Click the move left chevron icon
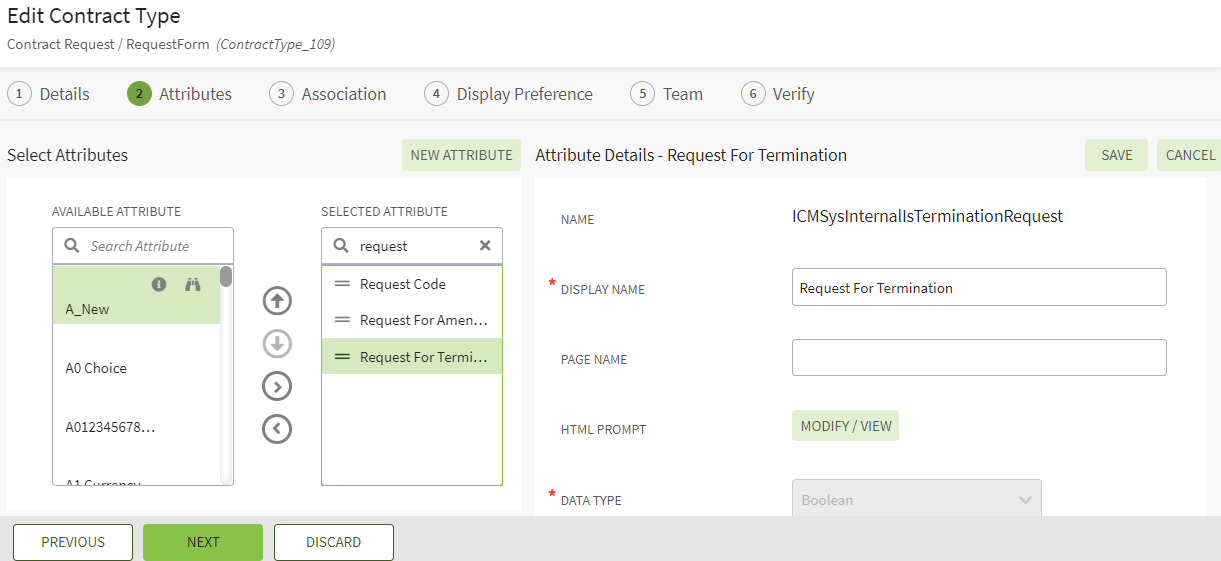 pyautogui.click(x=277, y=429)
